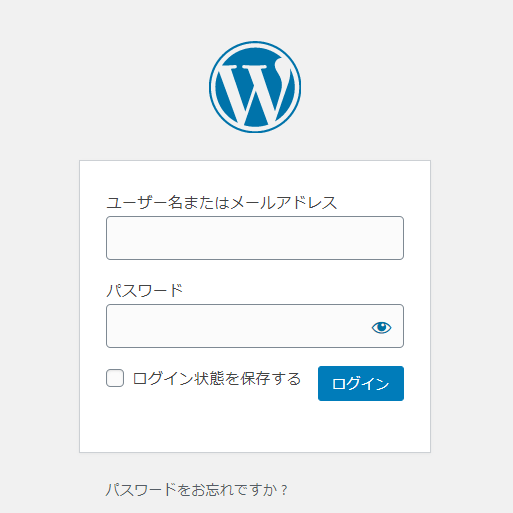Click the ログイン状態を保存する label text
Screen dimensions: 513x513
[x=217, y=379]
